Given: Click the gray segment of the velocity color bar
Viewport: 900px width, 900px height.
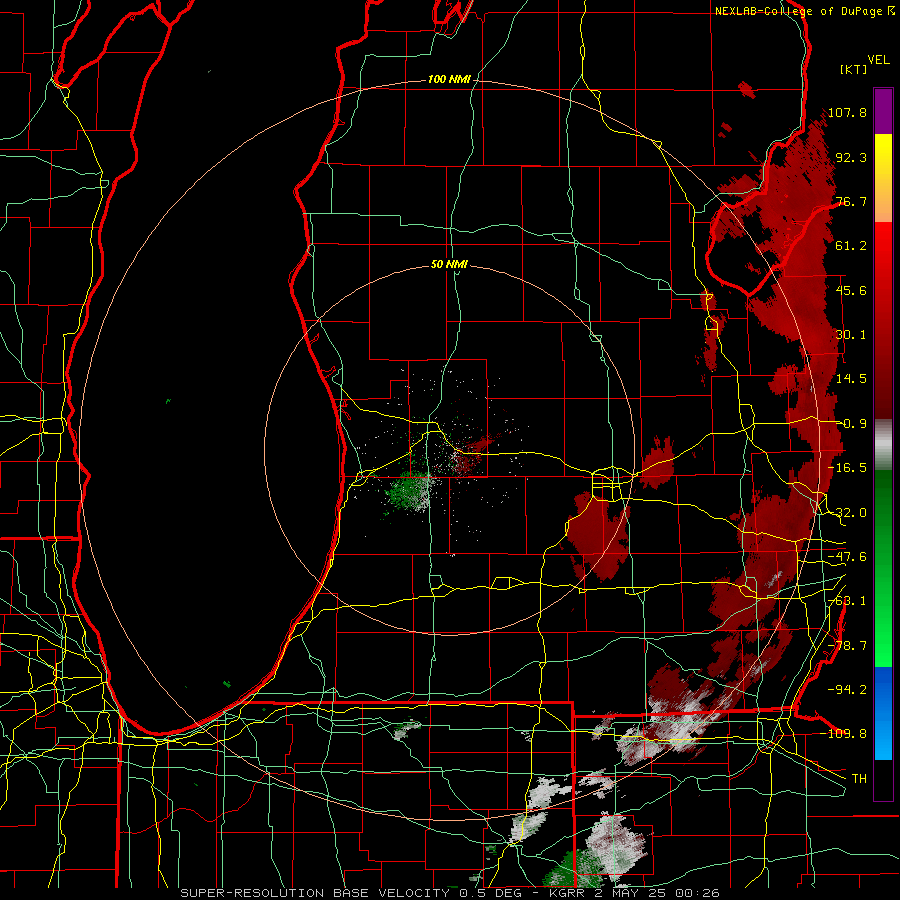Looking at the screenshot, I should tap(883, 445).
